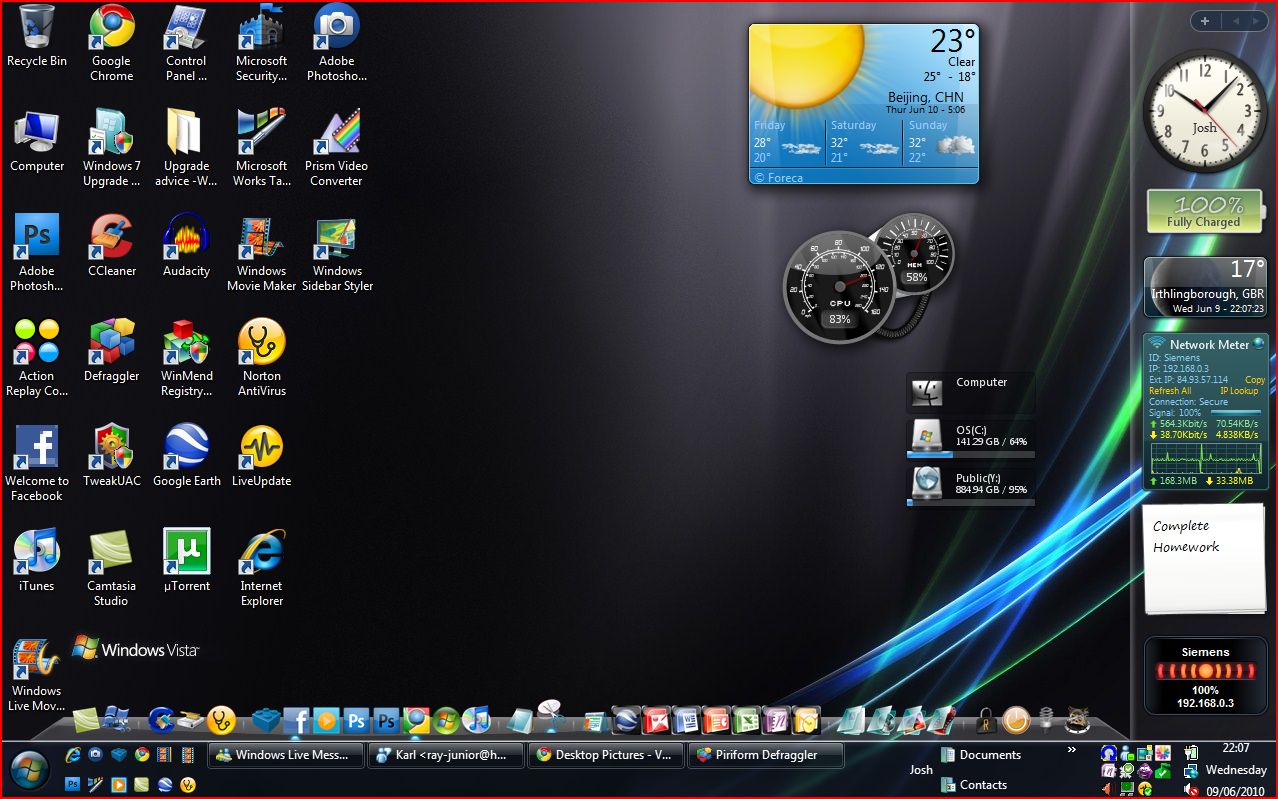Click the Word icon in the dock
The width and height of the screenshot is (1278, 799).
pos(685,720)
